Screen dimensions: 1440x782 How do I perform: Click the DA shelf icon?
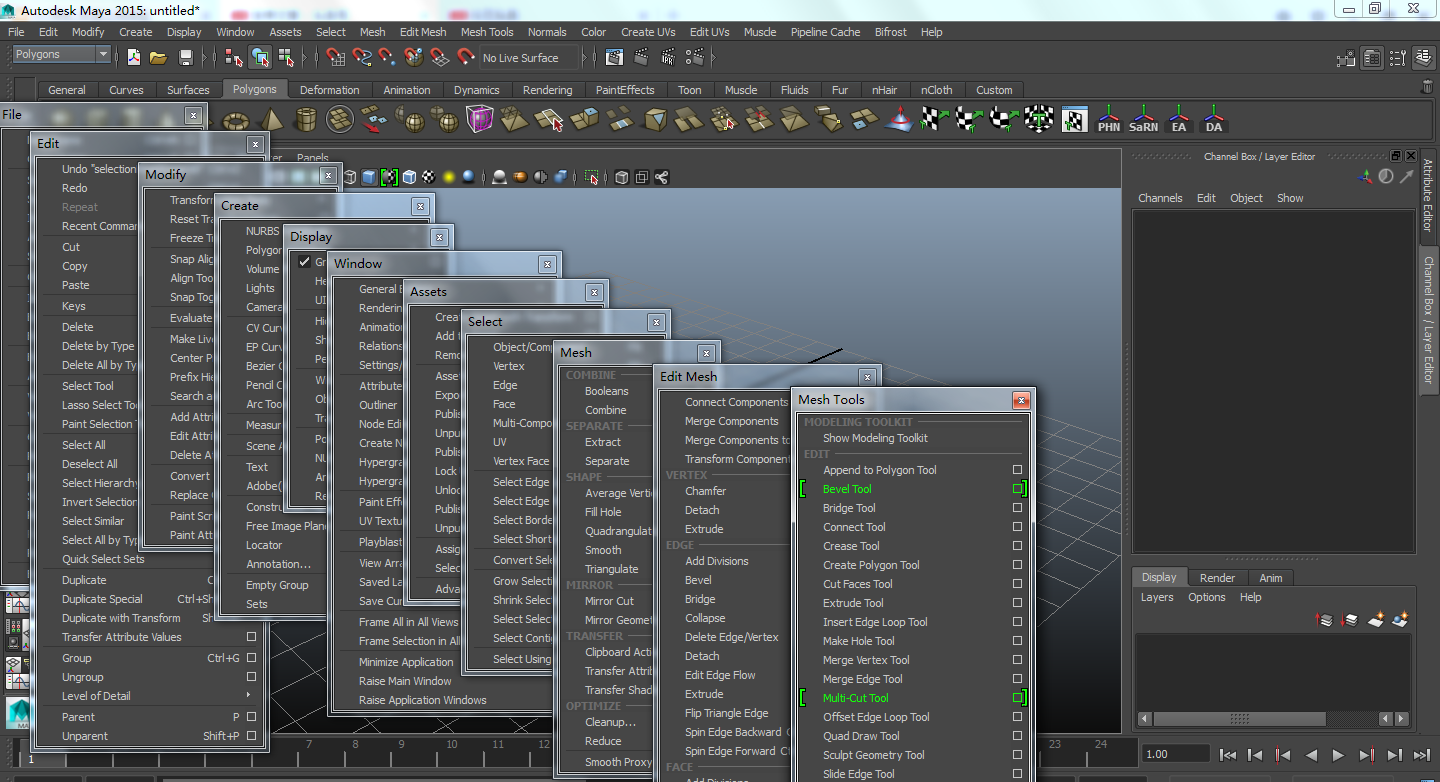(x=1214, y=120)
